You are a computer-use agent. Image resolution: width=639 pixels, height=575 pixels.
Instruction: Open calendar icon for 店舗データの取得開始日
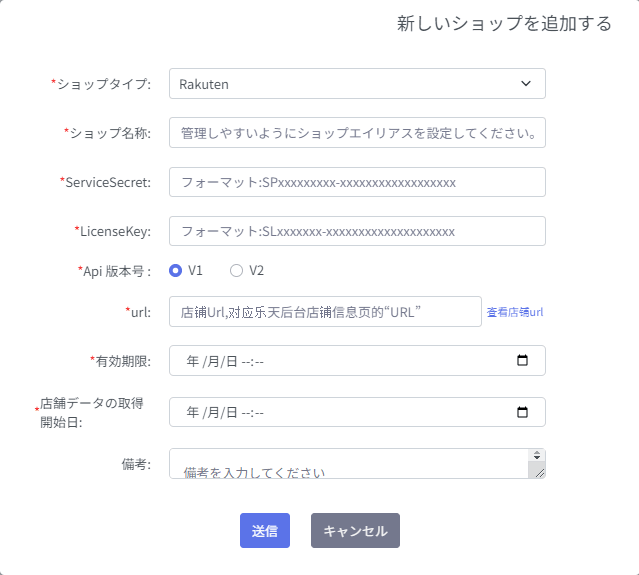click(x=522, y=412)
